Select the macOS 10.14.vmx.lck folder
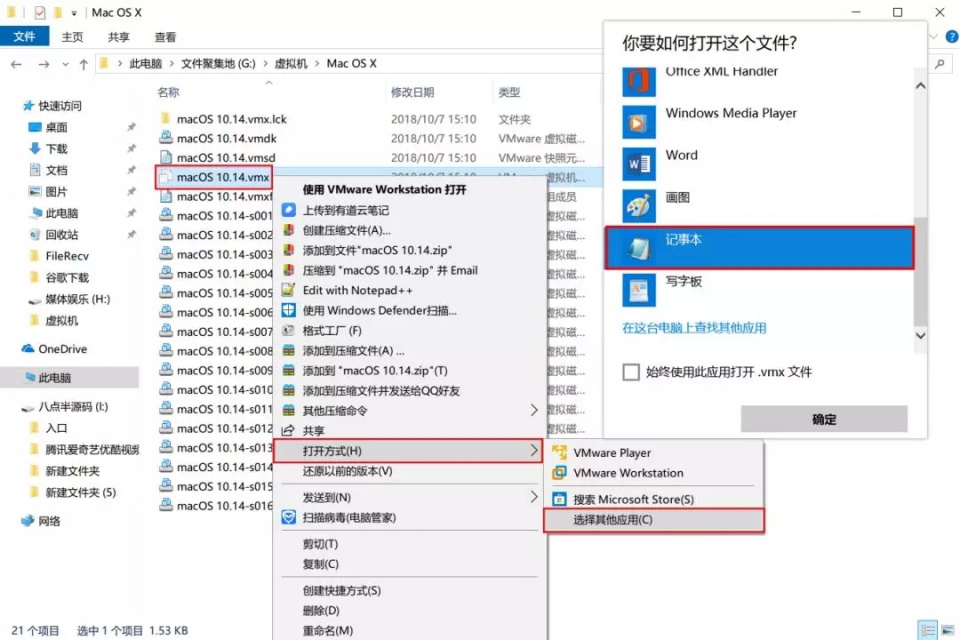 point(231,119)
